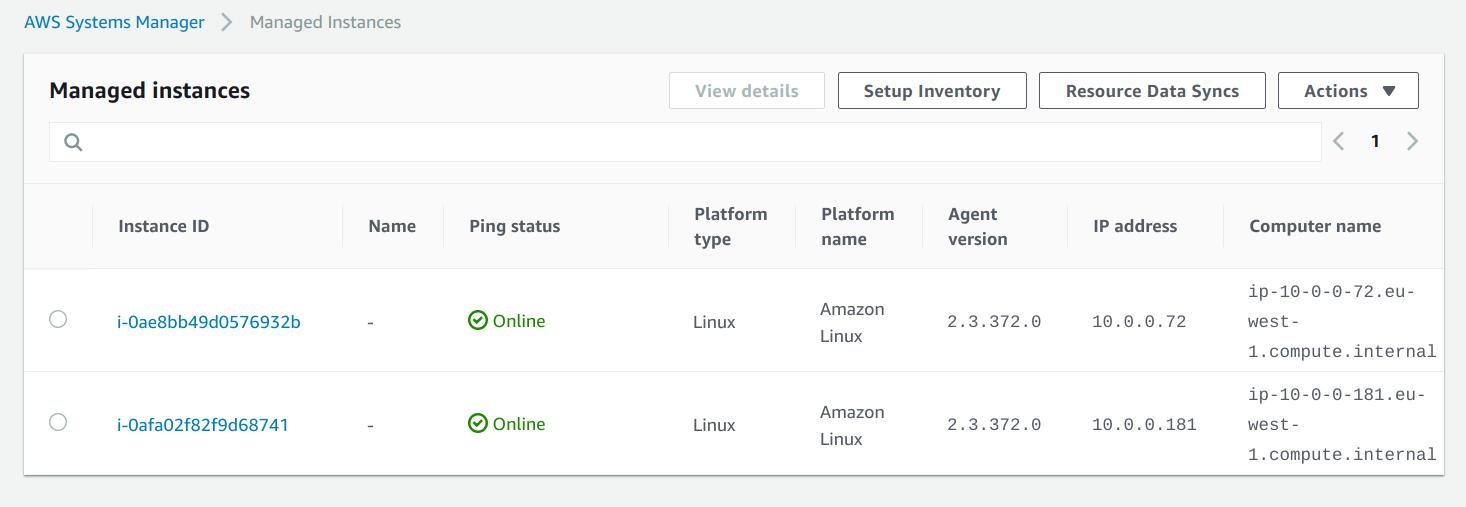The width and height of the screenshot is (1466, 507).
Task: Open instance i-0afa02f82f9d68741 link
Action: point(203,425)
